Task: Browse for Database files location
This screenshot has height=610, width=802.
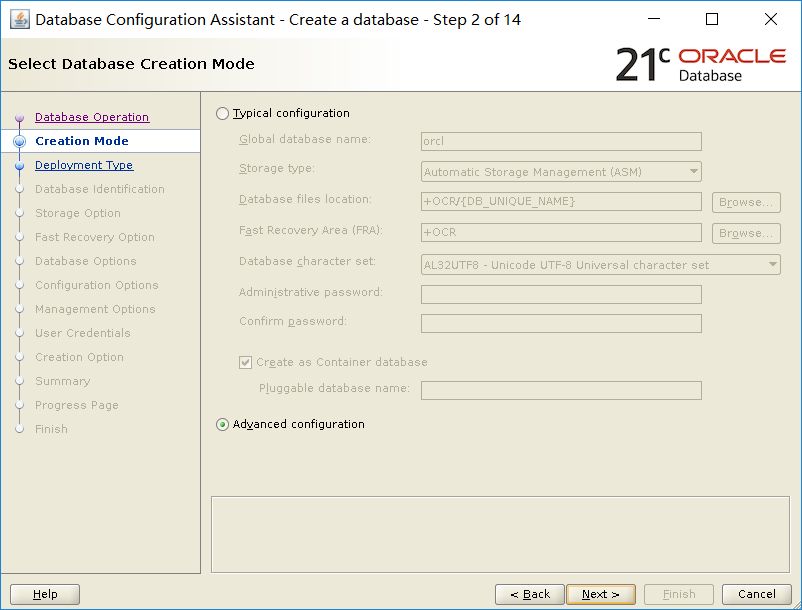Action: (x=746, y=202)
